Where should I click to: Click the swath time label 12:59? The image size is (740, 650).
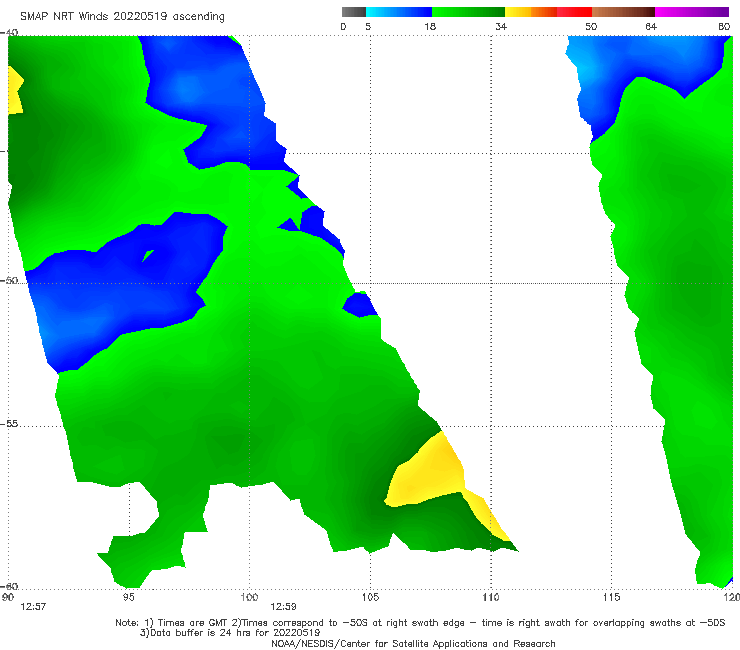[283, 607]
